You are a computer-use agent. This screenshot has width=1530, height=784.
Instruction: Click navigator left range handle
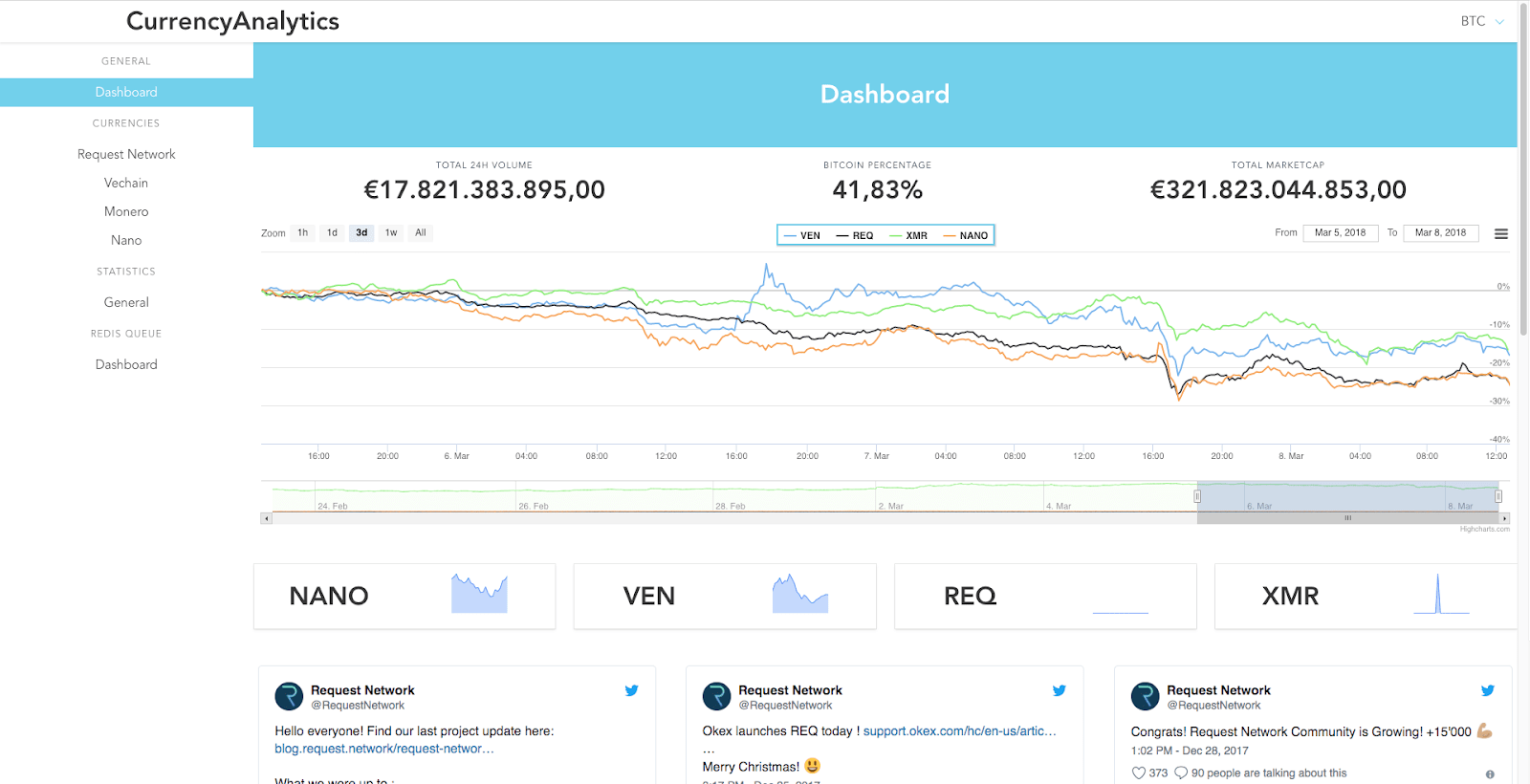1197,496
